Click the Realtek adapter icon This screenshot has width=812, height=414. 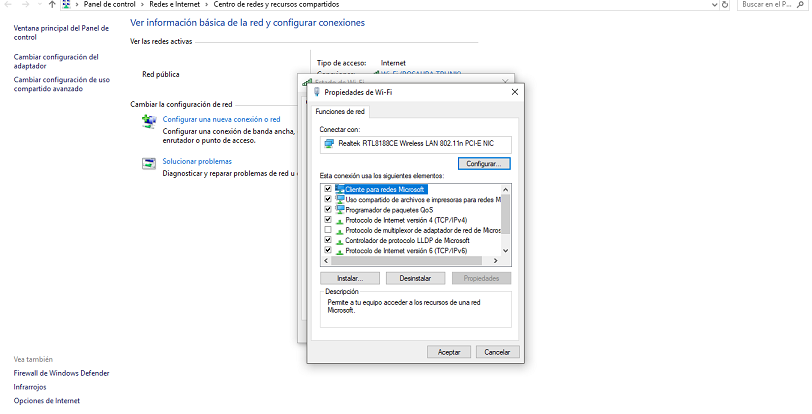[x=329, y=144]
